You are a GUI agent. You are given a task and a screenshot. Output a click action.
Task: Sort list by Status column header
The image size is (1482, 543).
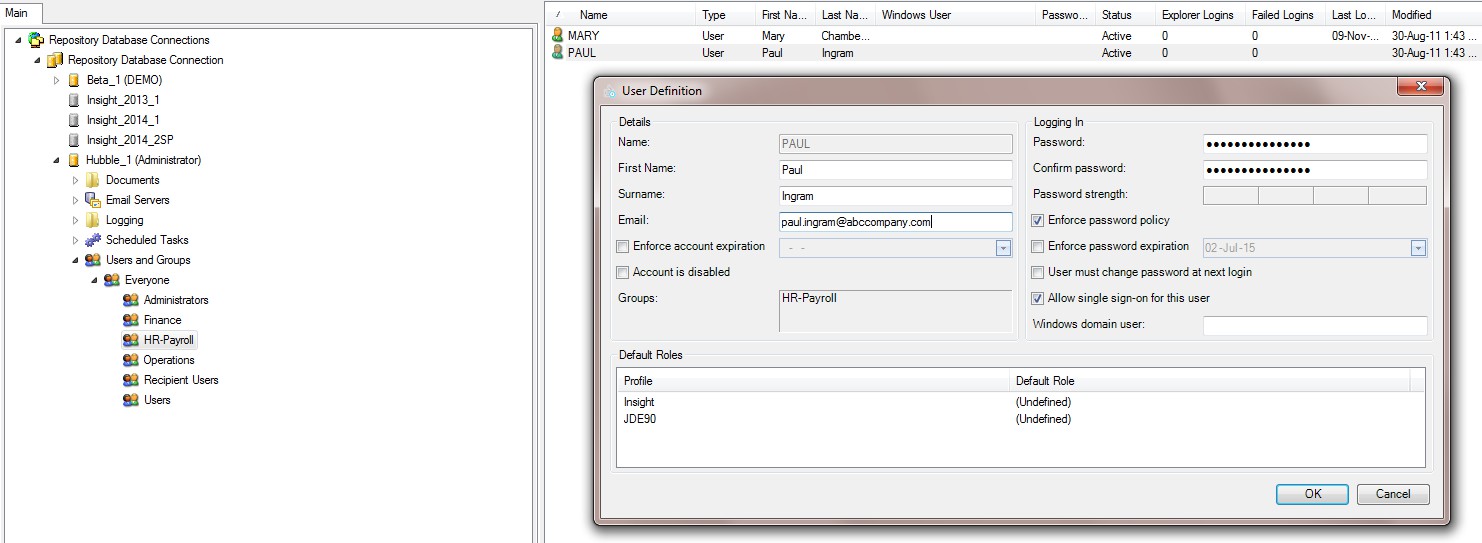(1116, 15)
